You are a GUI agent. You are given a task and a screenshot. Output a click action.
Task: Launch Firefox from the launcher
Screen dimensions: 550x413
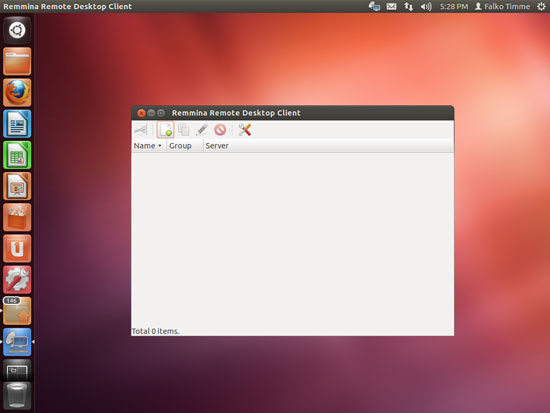coord(17,93)
